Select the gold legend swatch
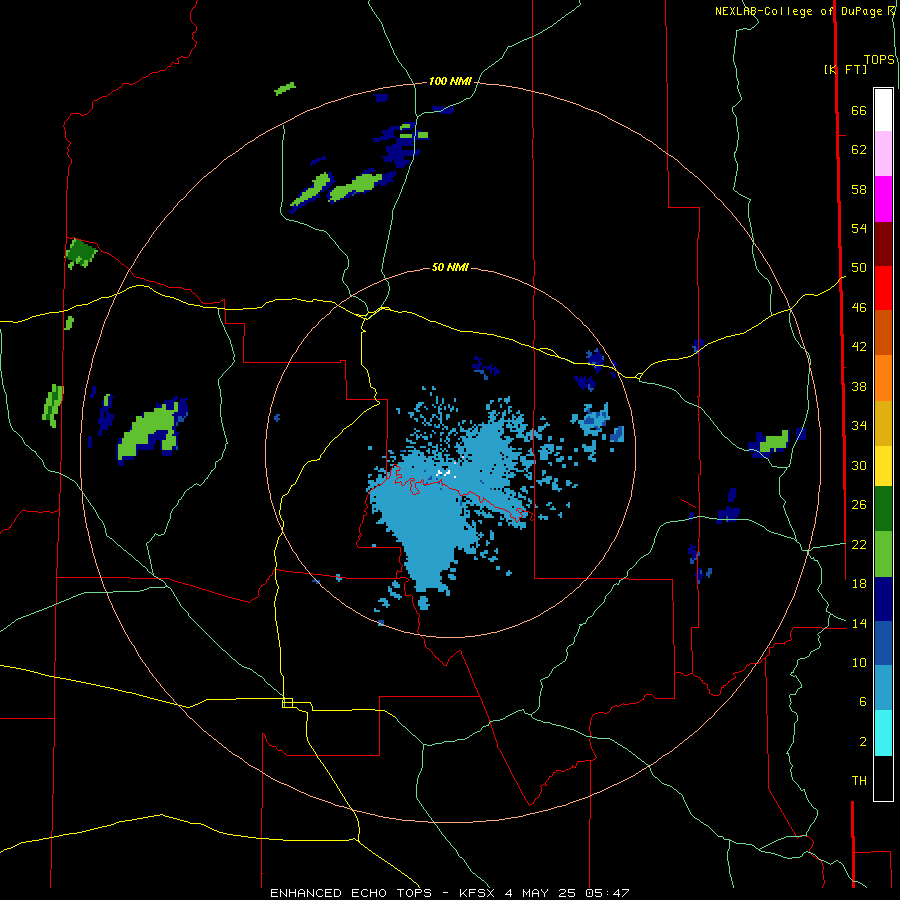The height and width of the screenshot is (900, 900). pos(883,423)
